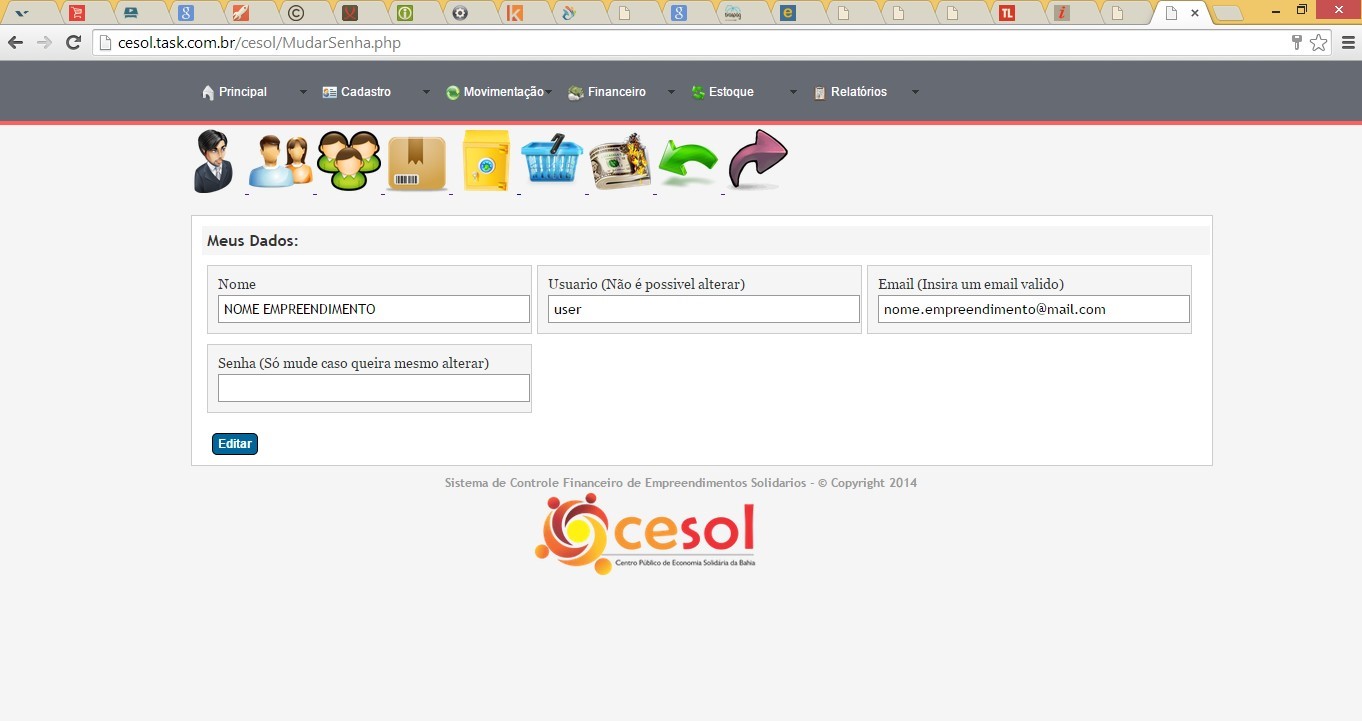Click the green three-person group icon

[349, 161]
